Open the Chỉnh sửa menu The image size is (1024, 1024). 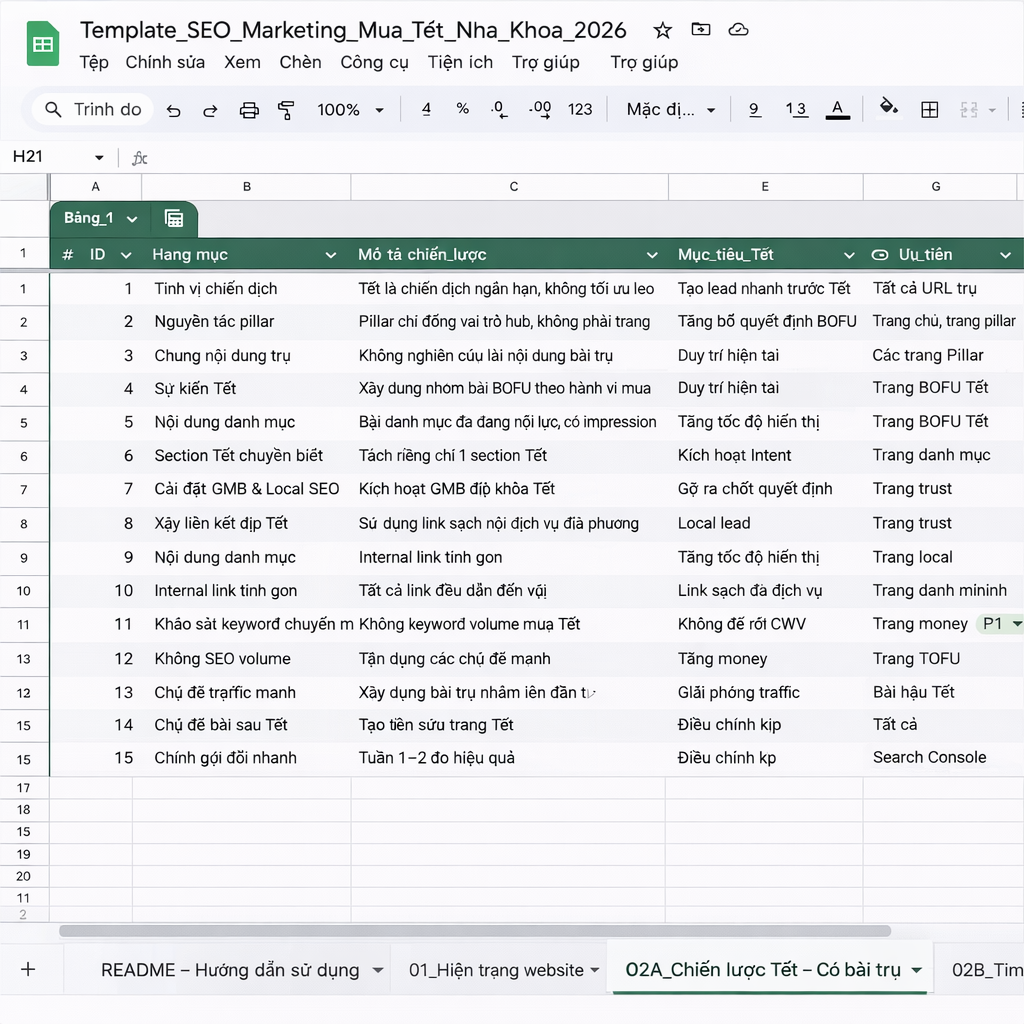[165, 63]
